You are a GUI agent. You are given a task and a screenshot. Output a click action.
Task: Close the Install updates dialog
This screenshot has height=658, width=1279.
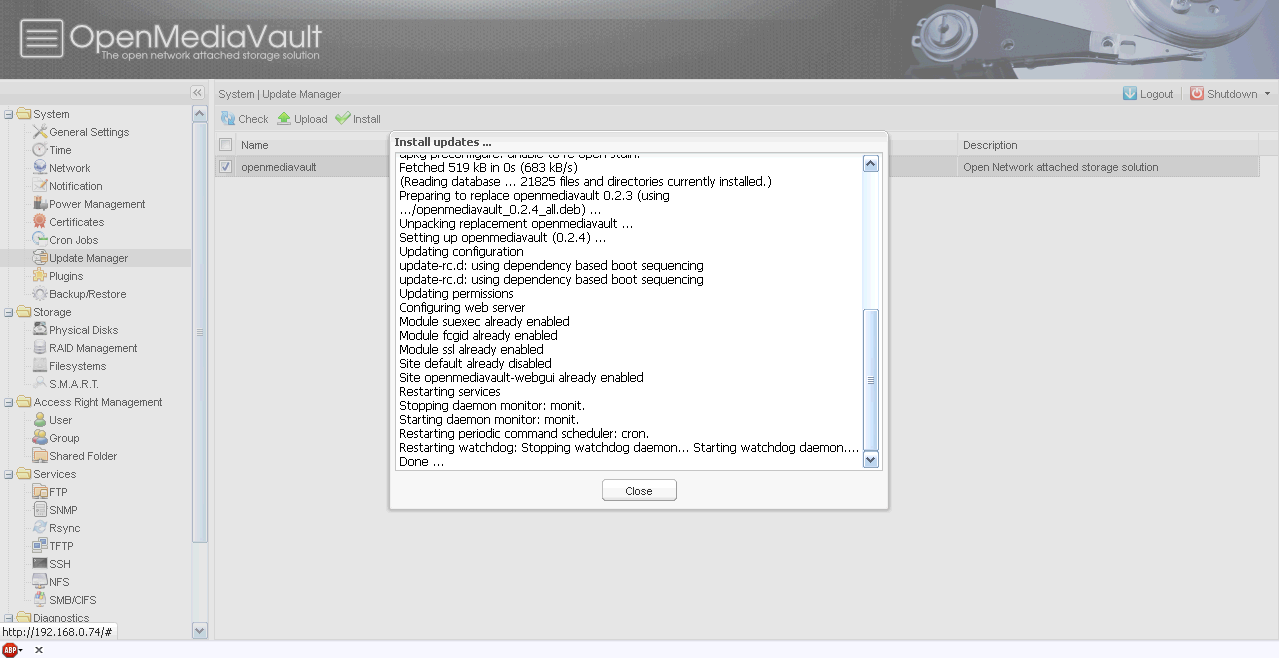639,491
